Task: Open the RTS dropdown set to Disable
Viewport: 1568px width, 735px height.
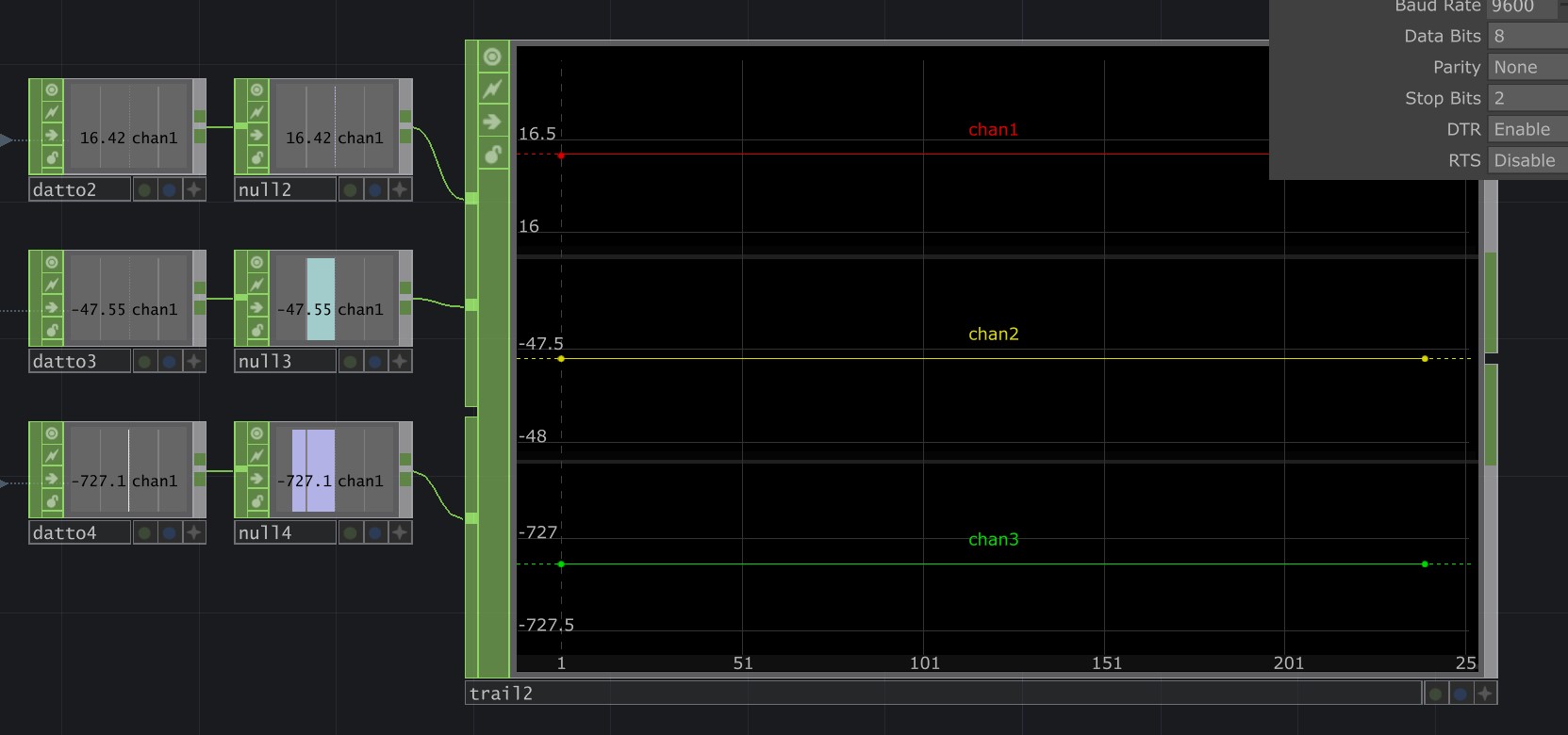Action: 1527,160
